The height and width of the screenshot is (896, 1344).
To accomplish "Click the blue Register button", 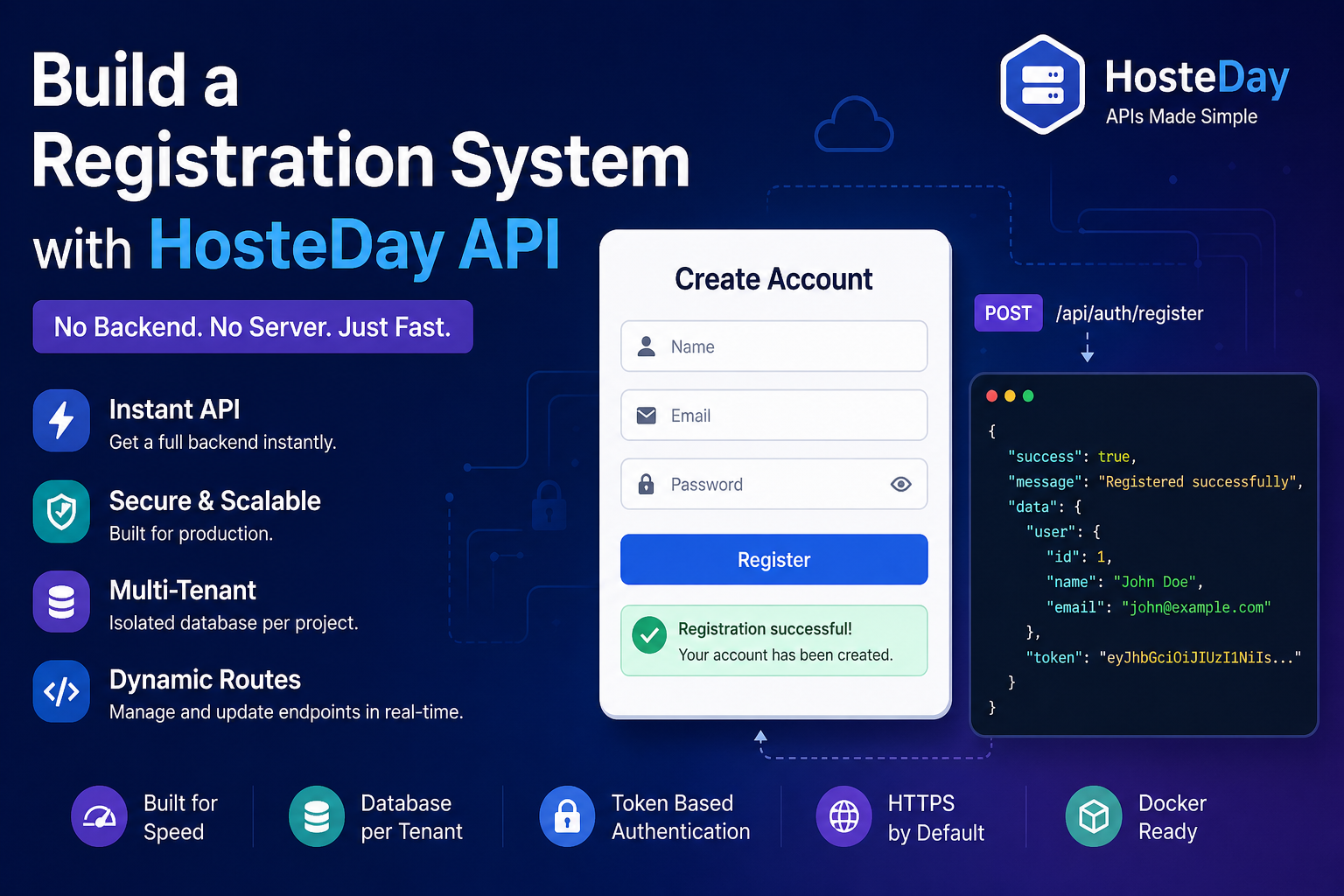I will (x=774, y=559).
